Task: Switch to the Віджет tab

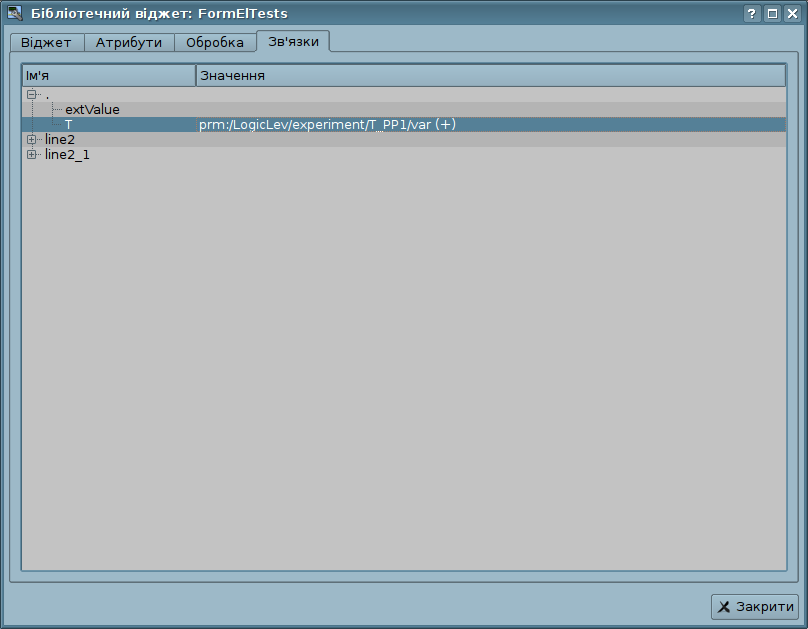Action: (46, 43)
